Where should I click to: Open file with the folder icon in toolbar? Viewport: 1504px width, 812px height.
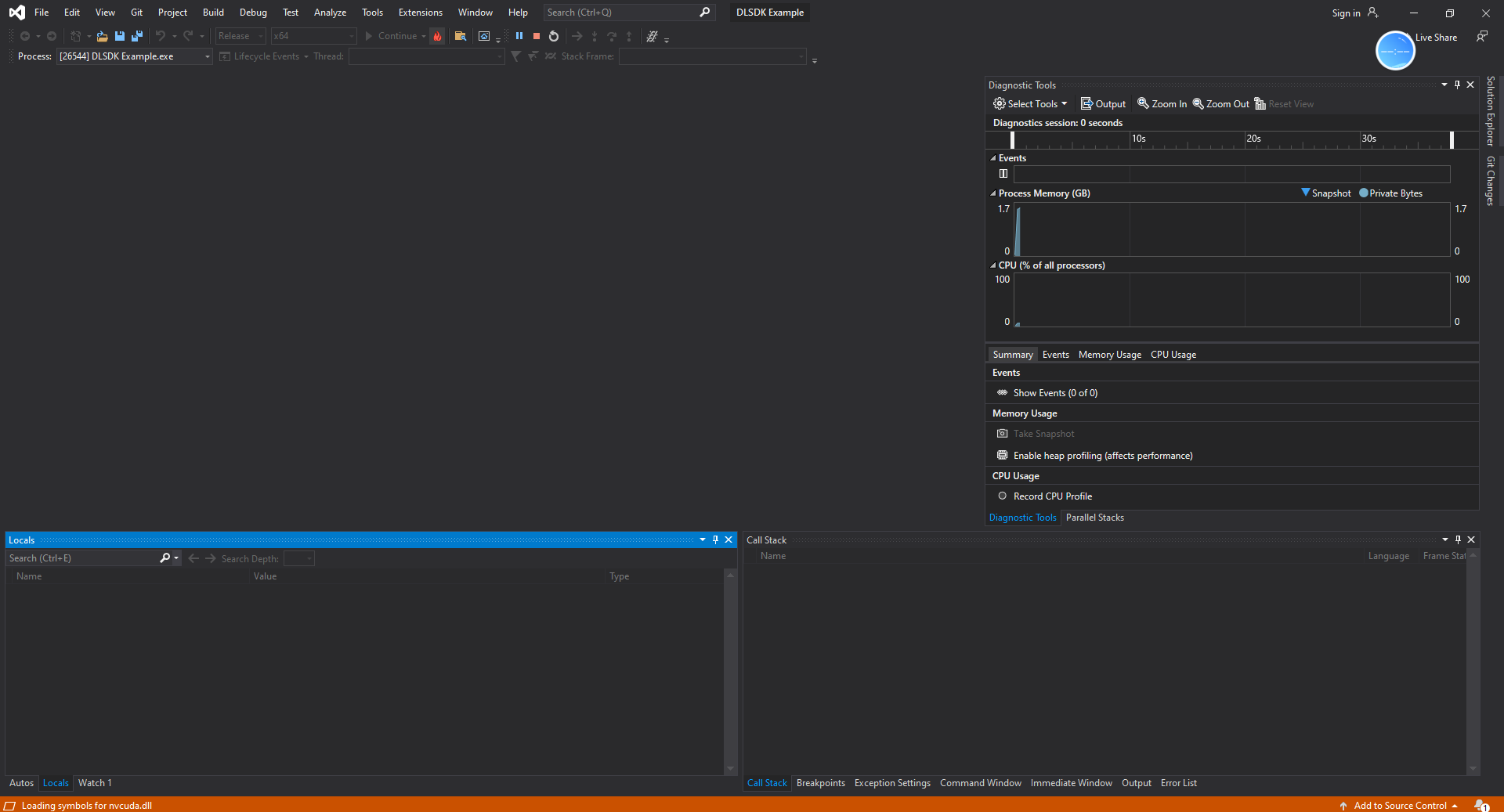click(x=102, y=36)
